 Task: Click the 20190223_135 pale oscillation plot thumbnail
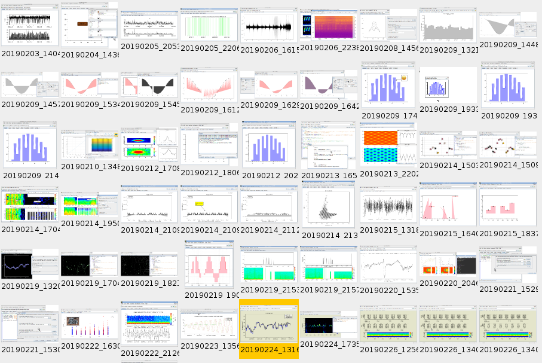209,325
